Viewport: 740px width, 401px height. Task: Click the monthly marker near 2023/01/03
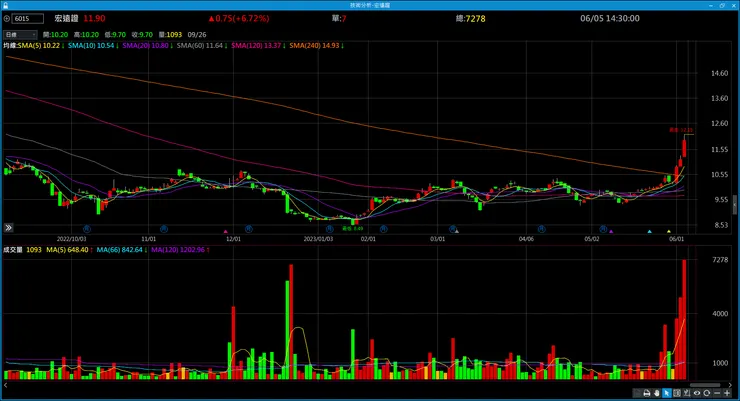pyautogui.click(x=329, y=229)
